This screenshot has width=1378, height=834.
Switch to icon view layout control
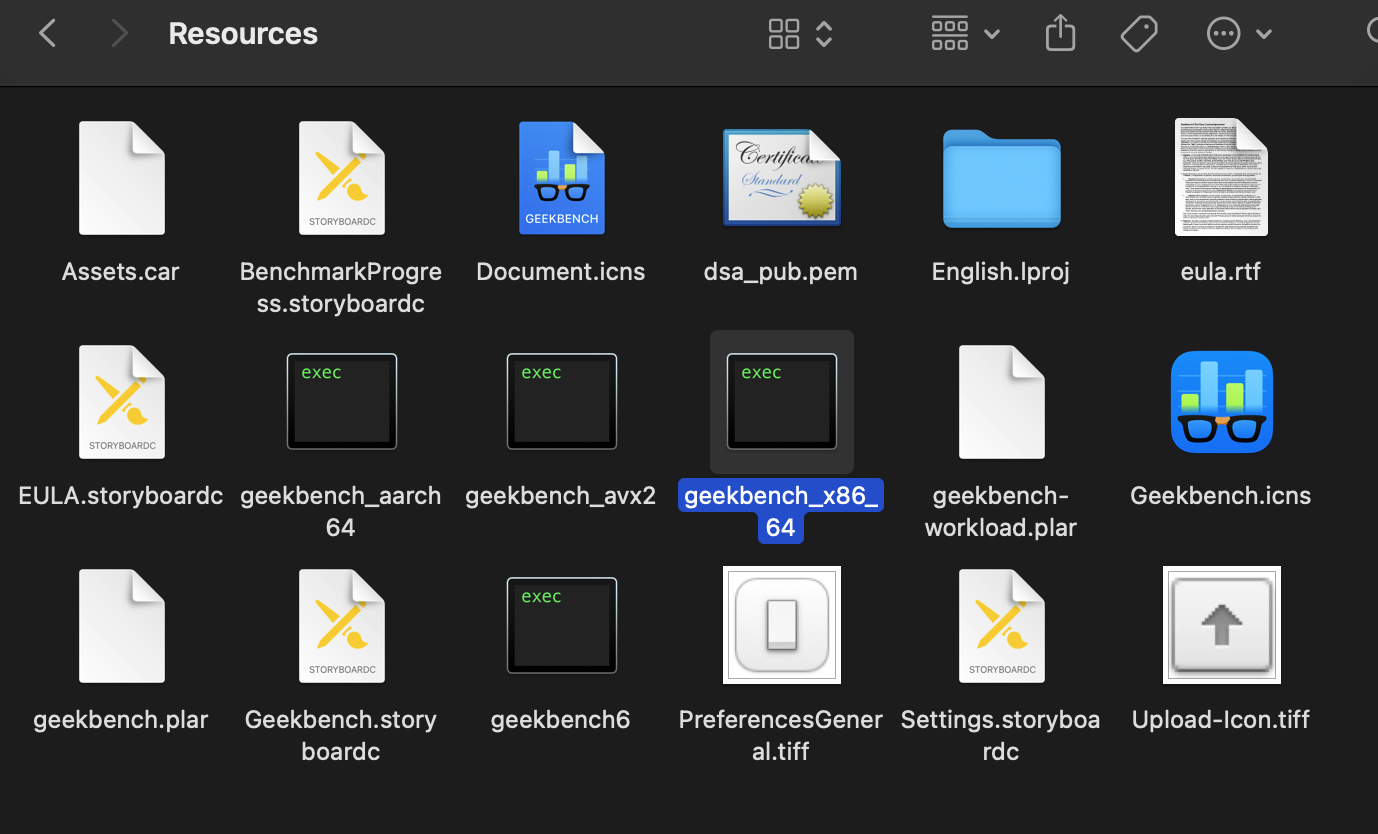[x=784, y=33]
